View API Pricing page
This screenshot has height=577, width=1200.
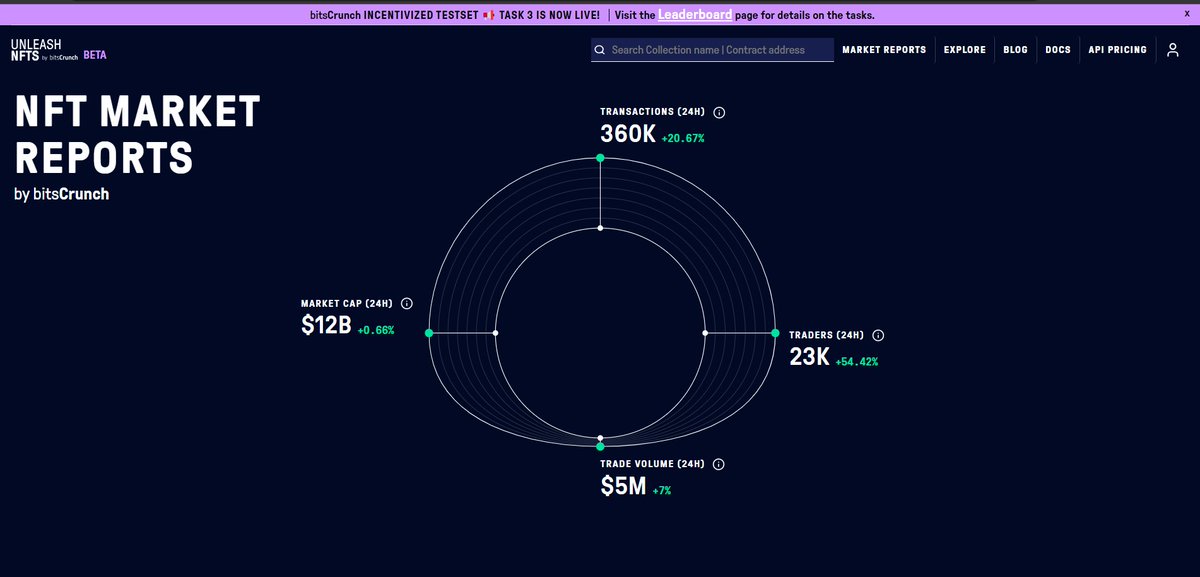pos(1118,50)
